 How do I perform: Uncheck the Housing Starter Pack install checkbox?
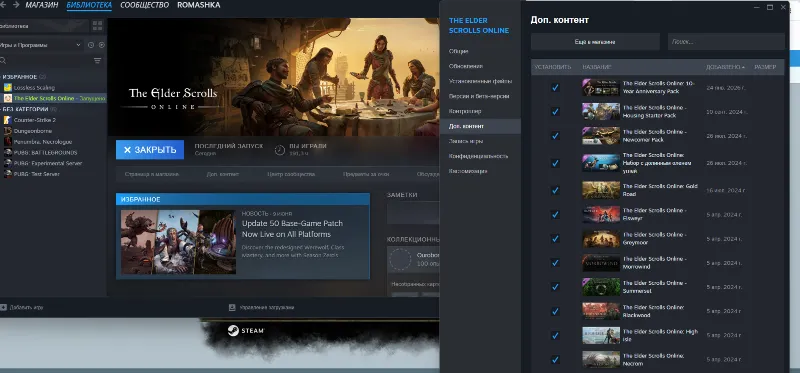point(555,111)
